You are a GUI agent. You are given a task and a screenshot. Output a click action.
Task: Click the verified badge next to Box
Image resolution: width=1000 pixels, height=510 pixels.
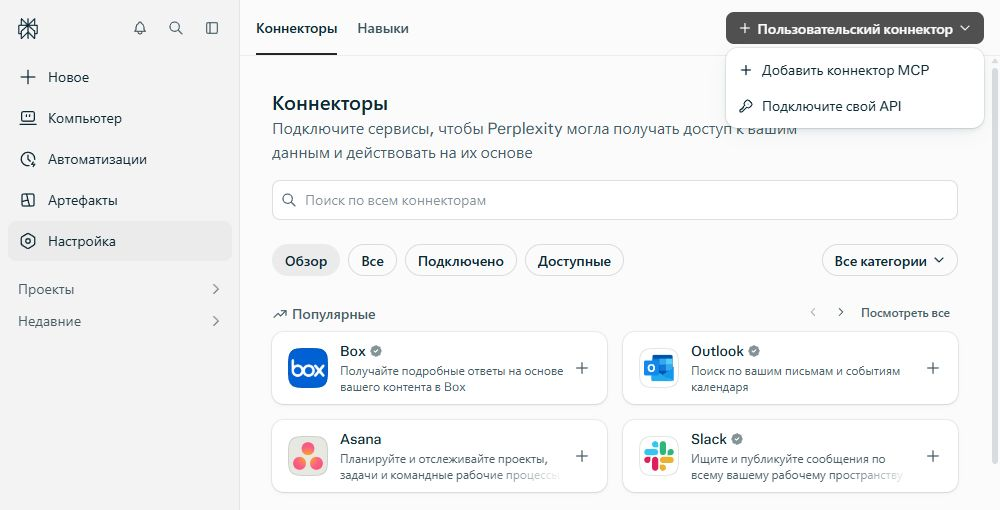click(376, 351)
